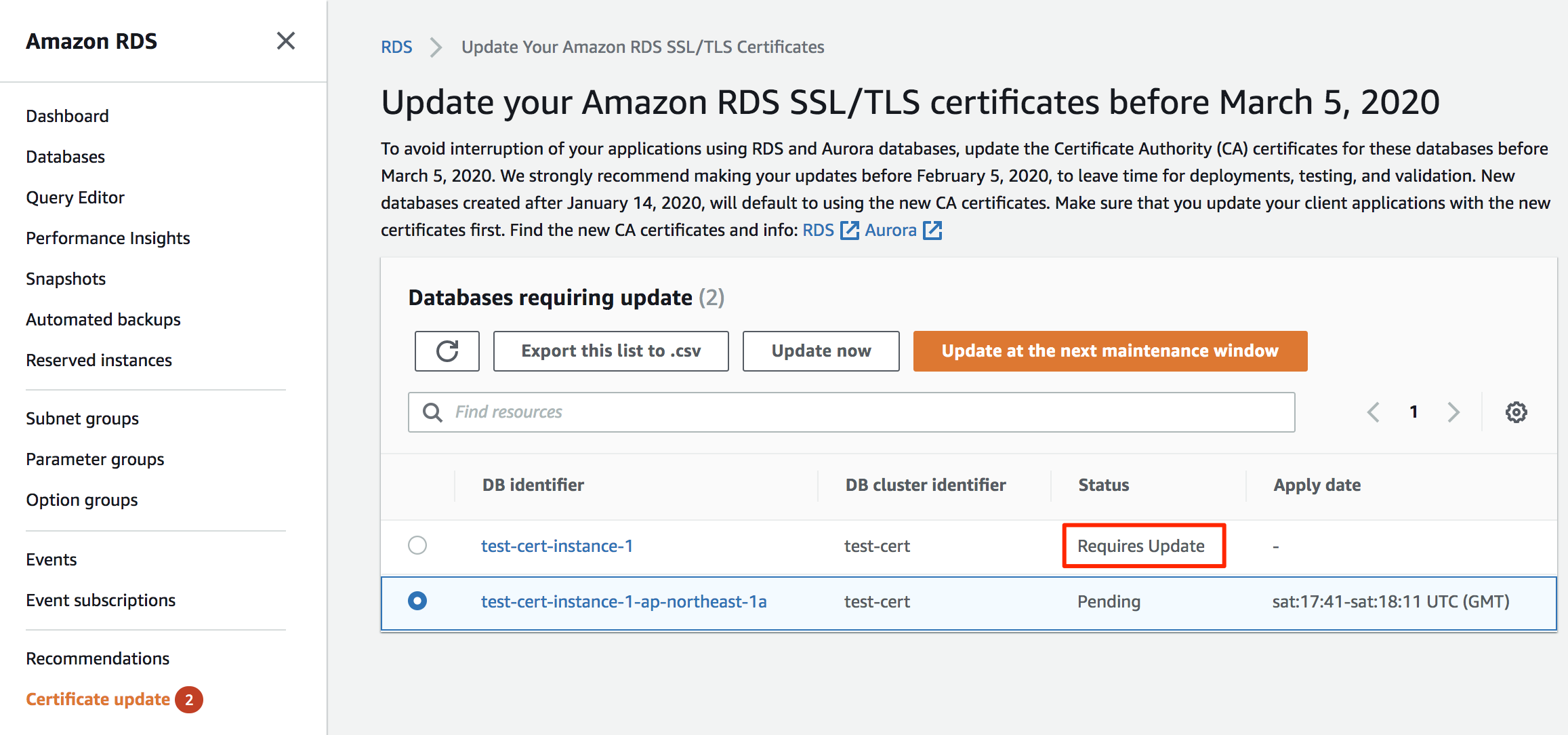This screenshot has height=735, width=1568.
Task: Open the RDS external link icon
Action: (x=849, y=231)
